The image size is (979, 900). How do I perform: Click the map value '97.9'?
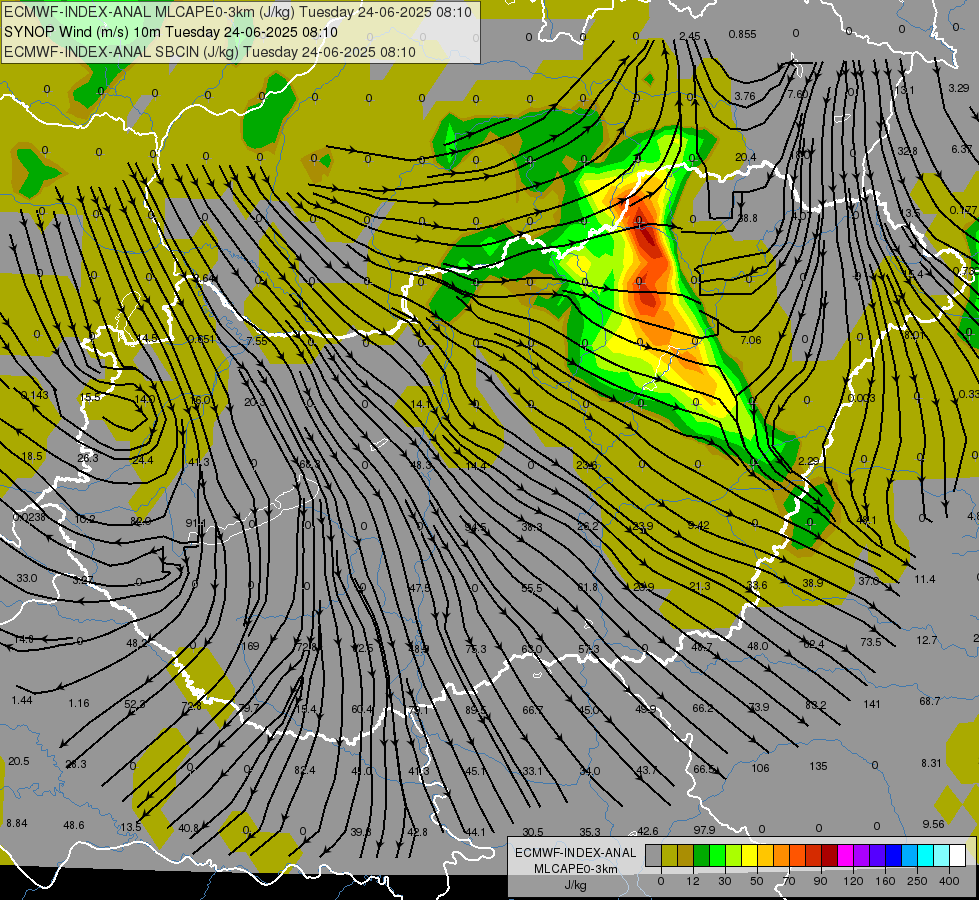(704, 830)
